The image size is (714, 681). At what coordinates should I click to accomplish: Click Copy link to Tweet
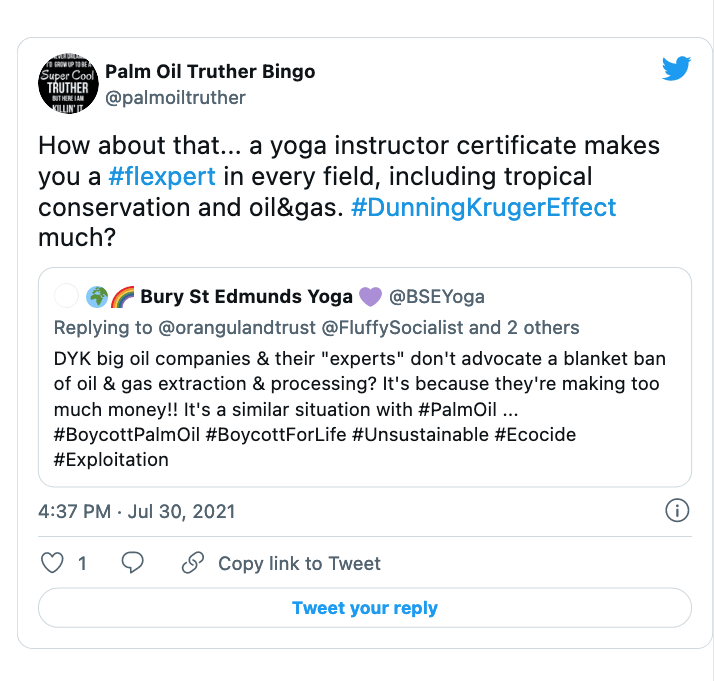pos(299,564)
